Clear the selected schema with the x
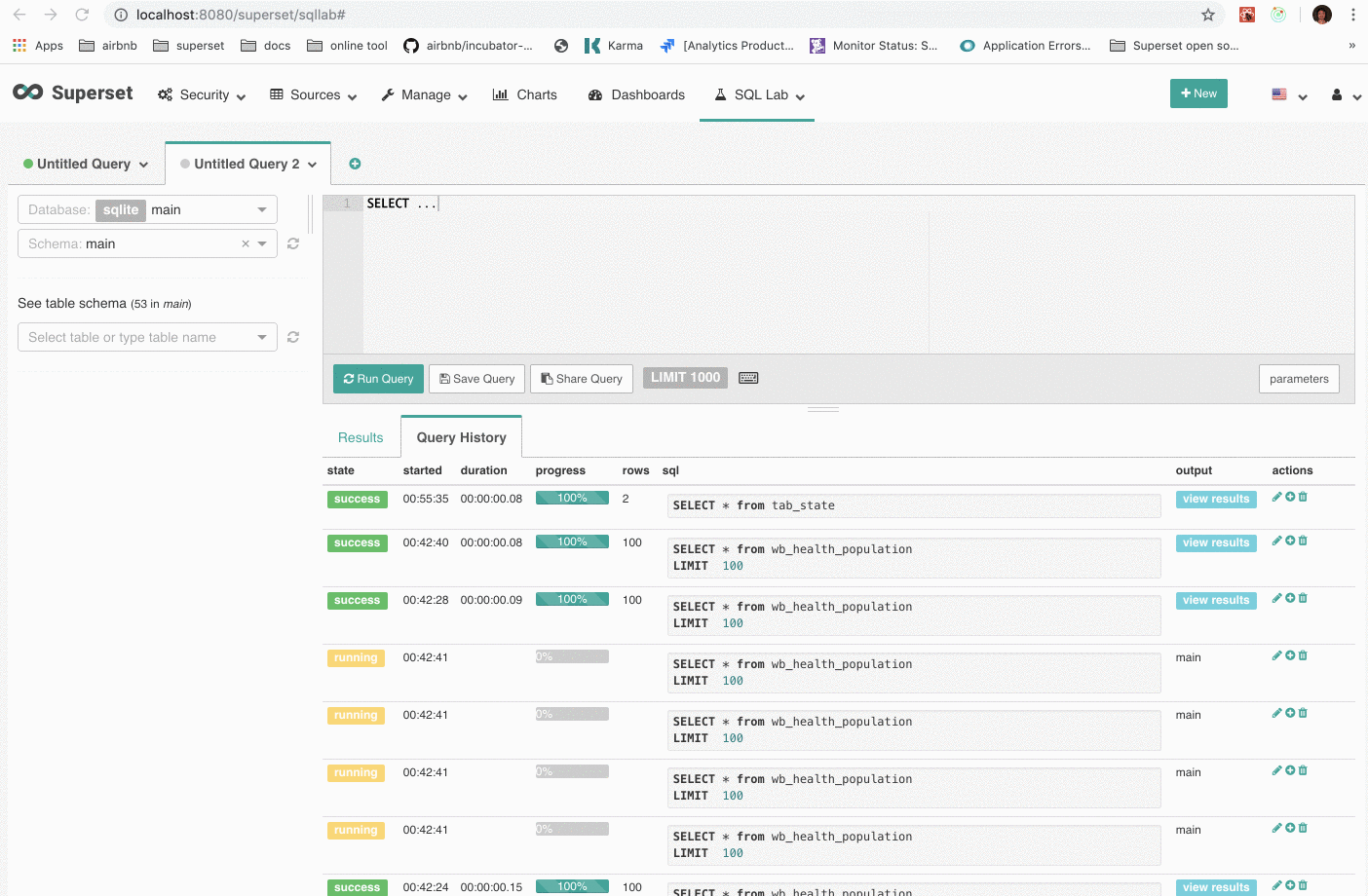This screenshot has height=896, width=1368. pos(246,243)
